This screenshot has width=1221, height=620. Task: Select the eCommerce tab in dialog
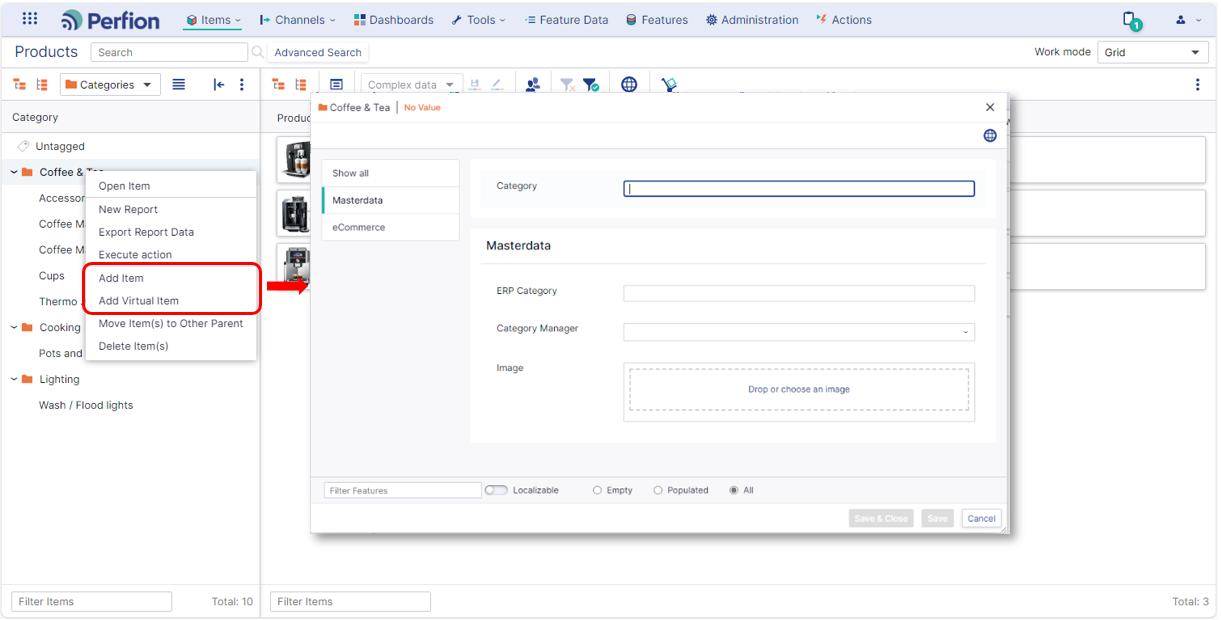[390, 227]
